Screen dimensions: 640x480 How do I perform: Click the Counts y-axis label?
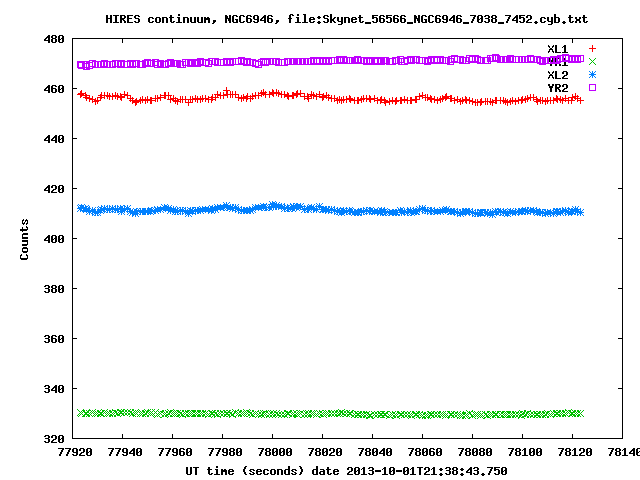click(24, 239)
